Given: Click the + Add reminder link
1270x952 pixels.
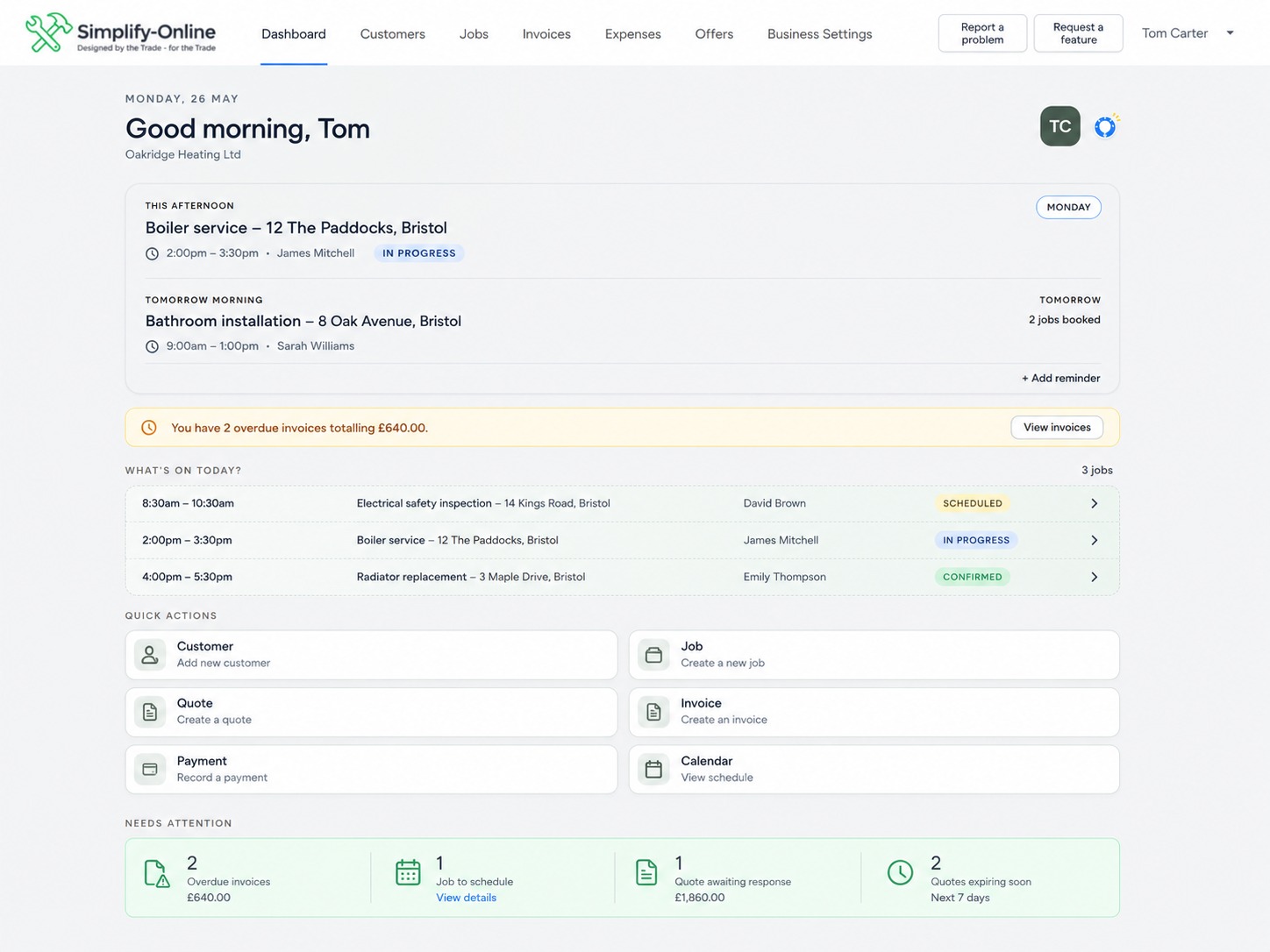Looking at the screenshot, I should 1060,378.
